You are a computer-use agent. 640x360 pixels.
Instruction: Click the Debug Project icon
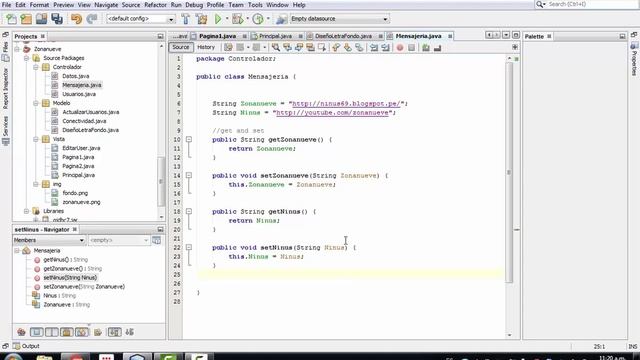pyautogui.click(x=237, y=19)
